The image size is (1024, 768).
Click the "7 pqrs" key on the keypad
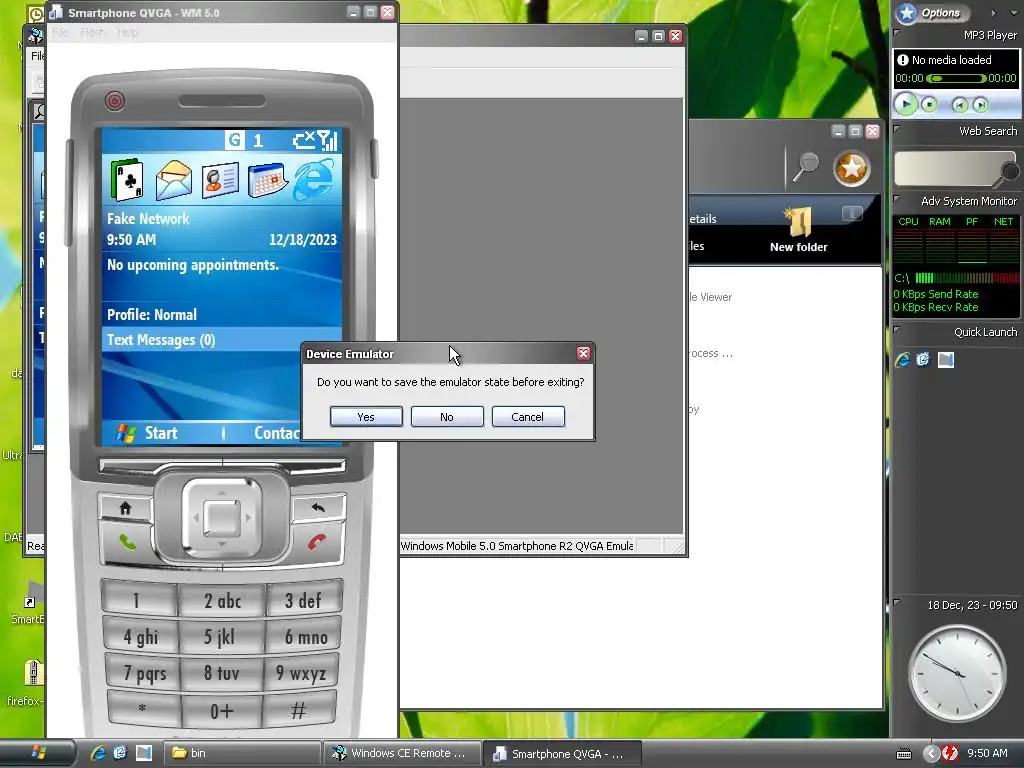[144, 673]
